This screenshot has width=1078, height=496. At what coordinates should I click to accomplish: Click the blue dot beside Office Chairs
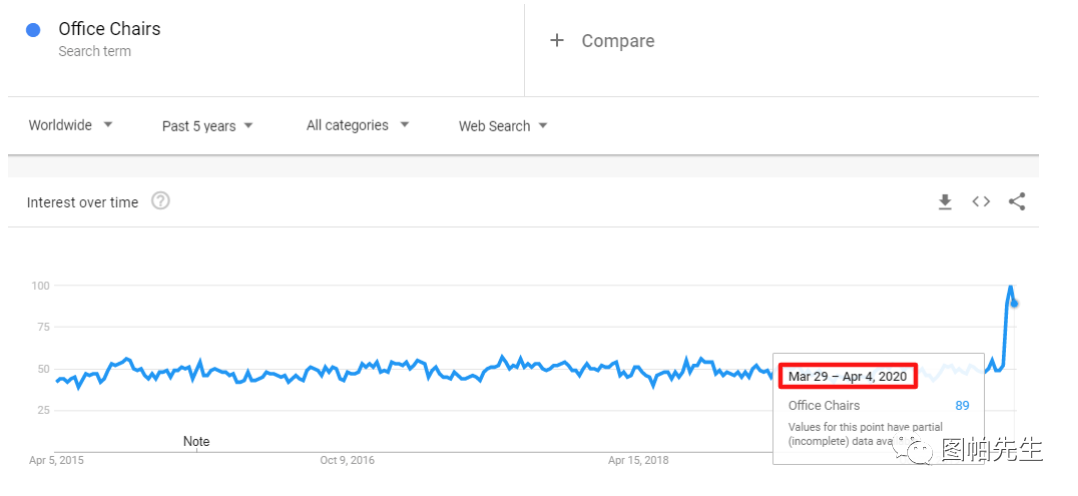coord(33,30)
